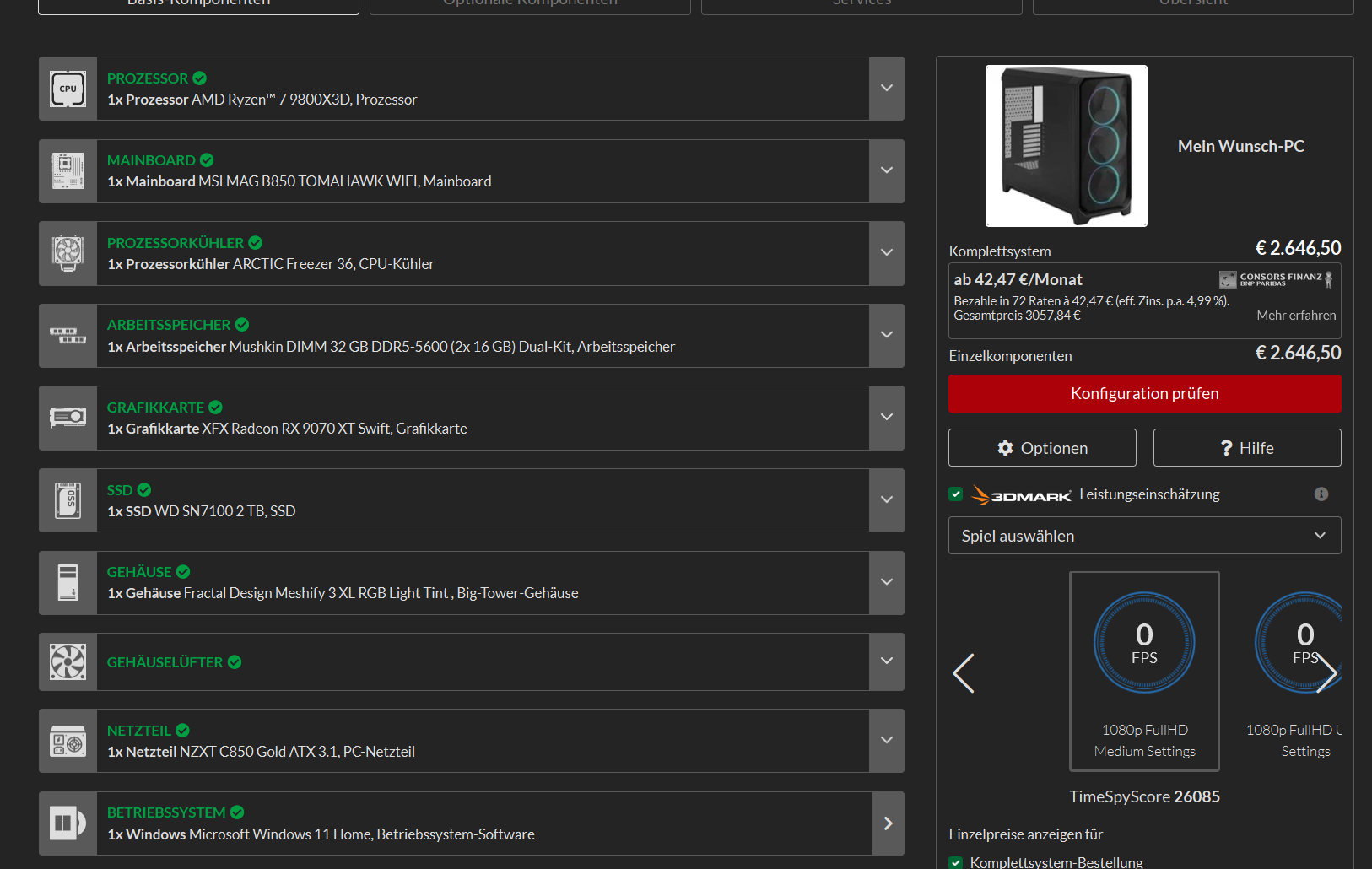Toggle the 3DMark Leistungseinschätzung checkbox
Viewport: 1372px width, 869px height.
click(x=956, y=494)
